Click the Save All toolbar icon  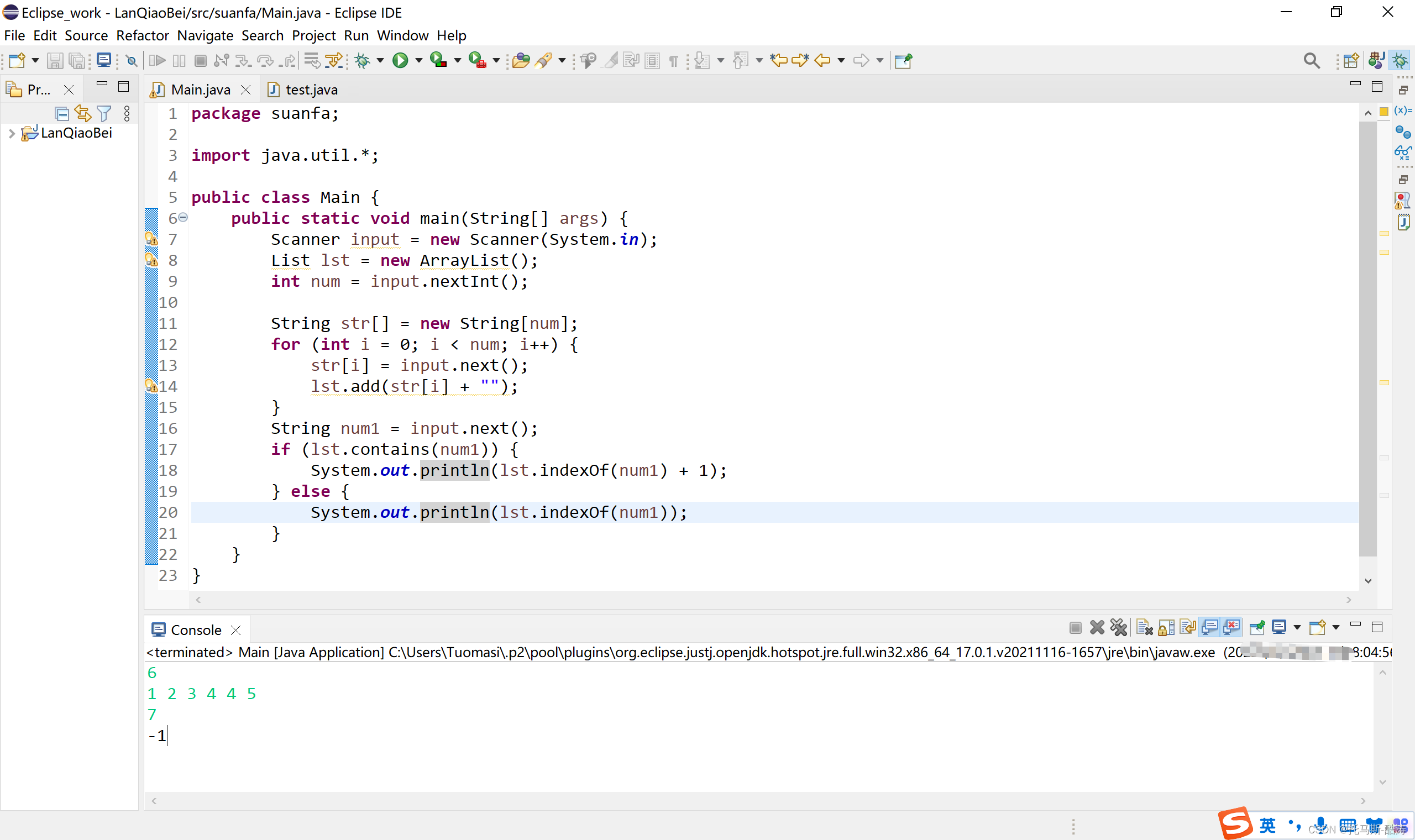[x=76, y=60]
